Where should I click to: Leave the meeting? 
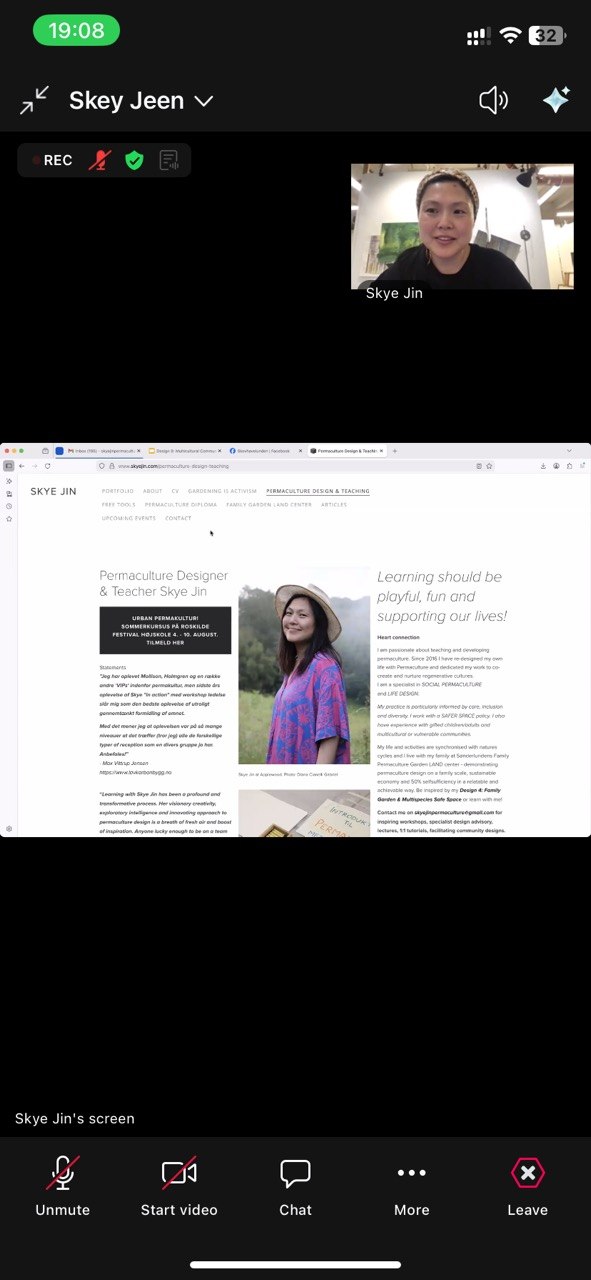527,1186
